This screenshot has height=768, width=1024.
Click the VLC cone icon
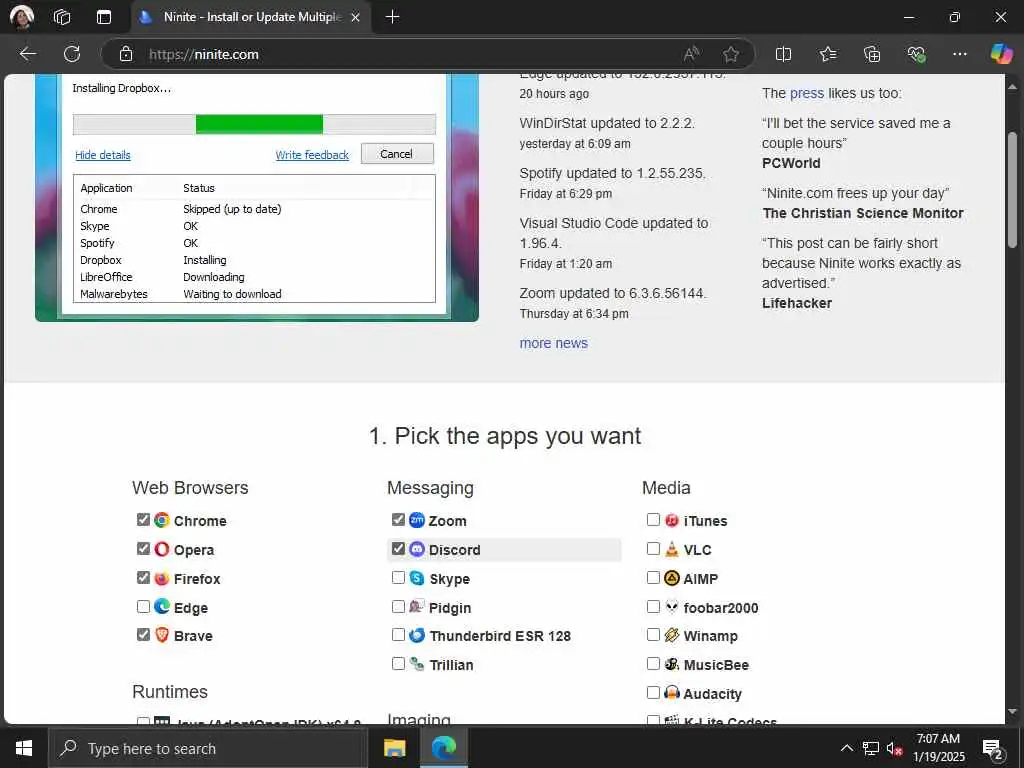pos(671,549)
